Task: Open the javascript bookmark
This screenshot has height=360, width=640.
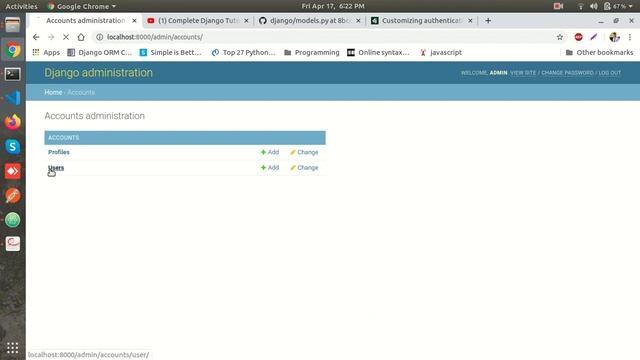Action: (x=441, y=52)
